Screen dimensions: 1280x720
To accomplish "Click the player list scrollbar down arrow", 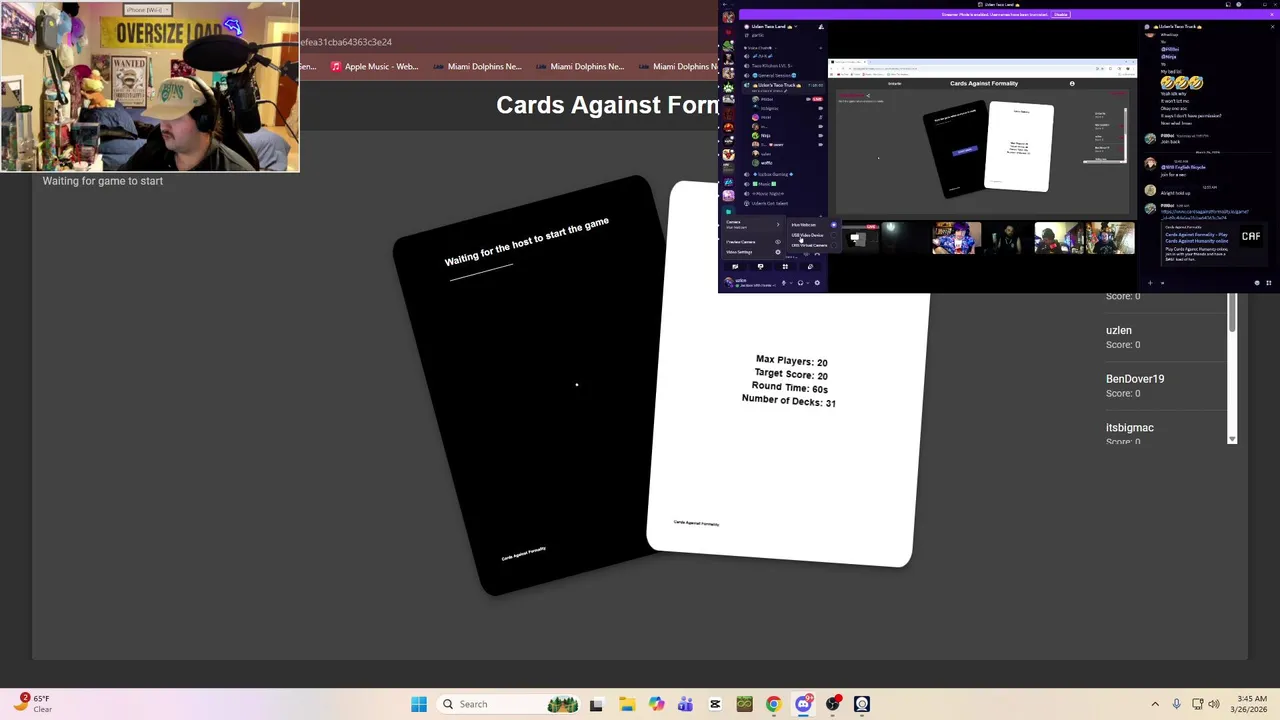I will 1232,439.
